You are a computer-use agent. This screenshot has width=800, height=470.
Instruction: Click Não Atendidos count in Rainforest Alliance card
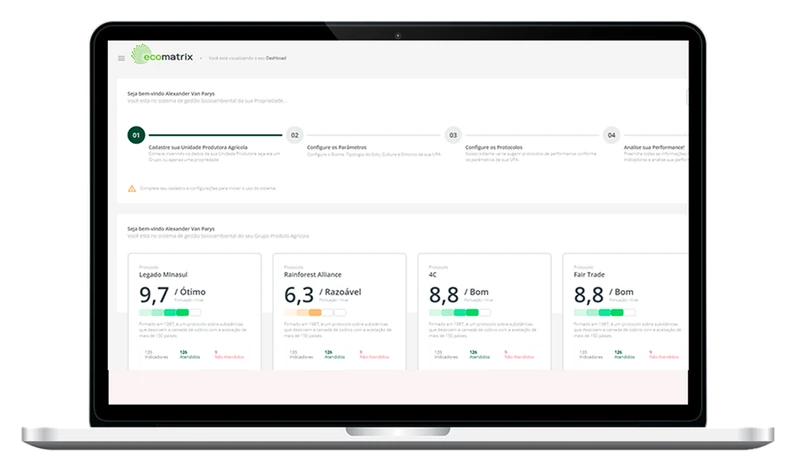pyautogui.click(x=374, y=355)
